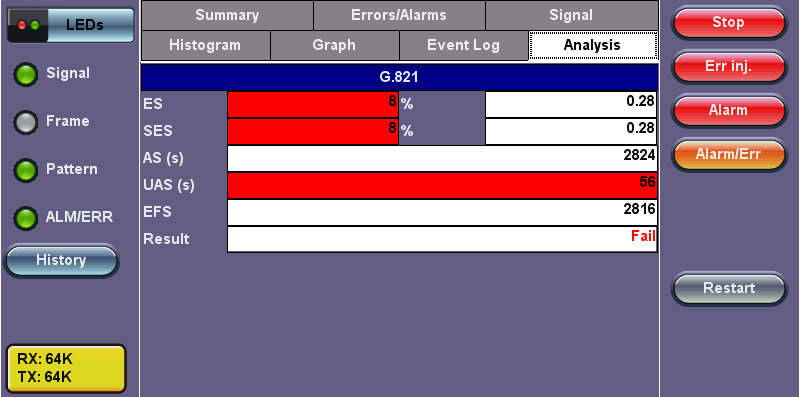The width and height of the screenshot is (800, 397).
Task: Click the Err inj. button
Action: [x=729, y=67]
